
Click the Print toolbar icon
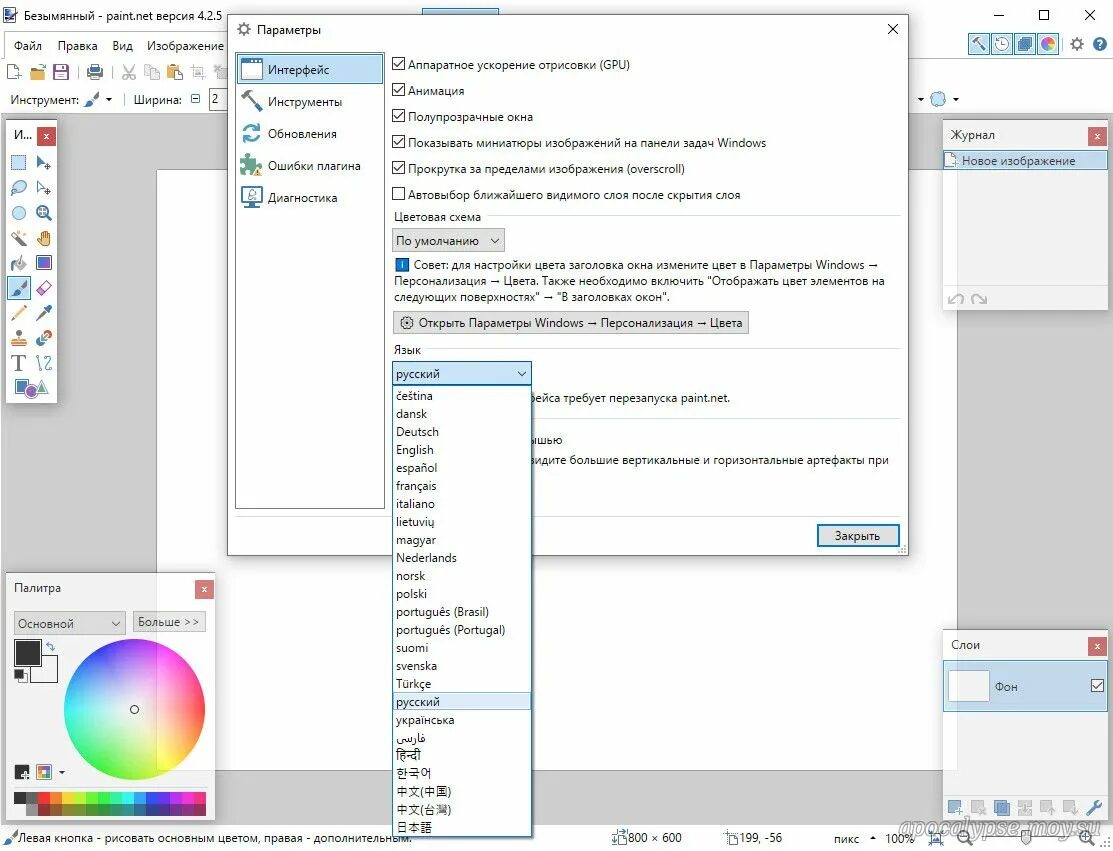click(94, 72)
